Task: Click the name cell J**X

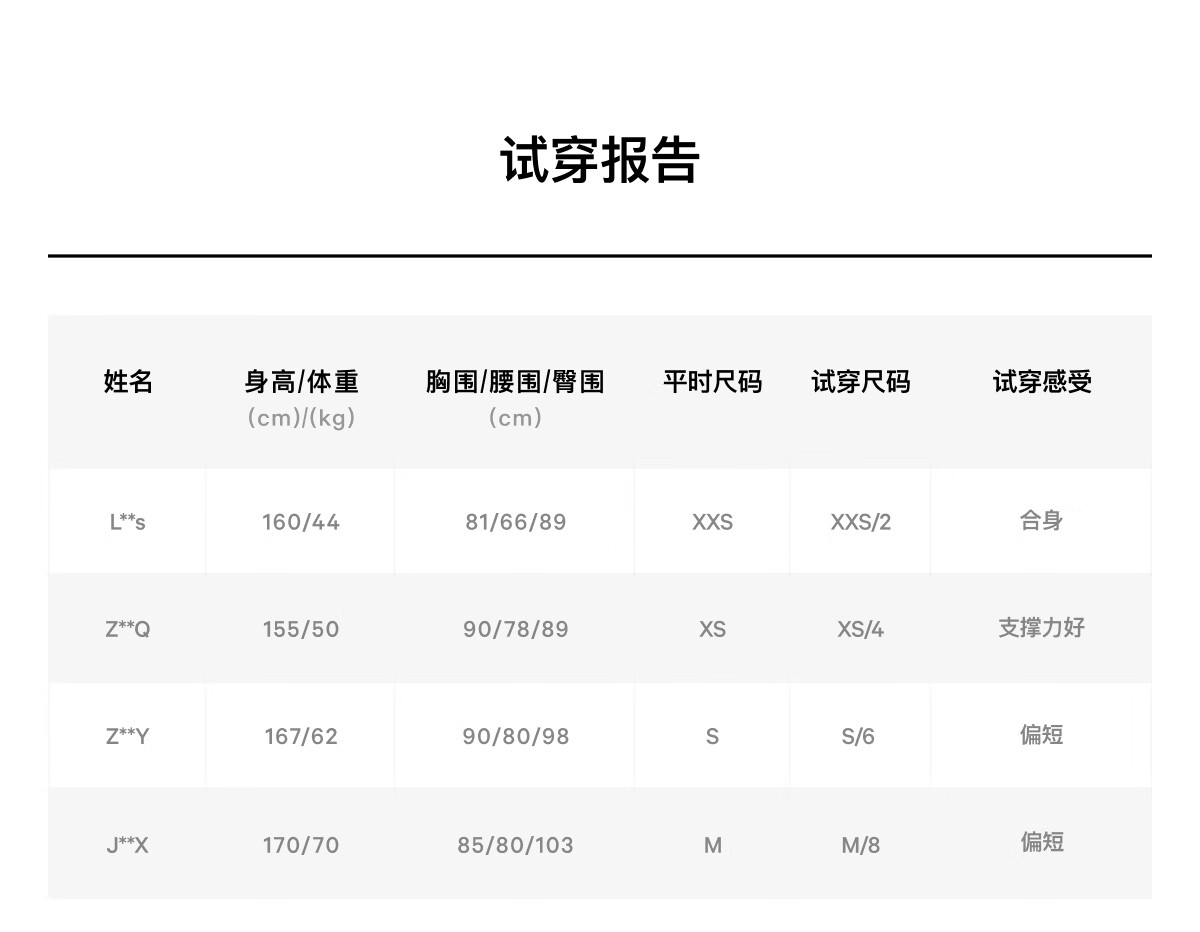Action: click(x=128, y=845)
